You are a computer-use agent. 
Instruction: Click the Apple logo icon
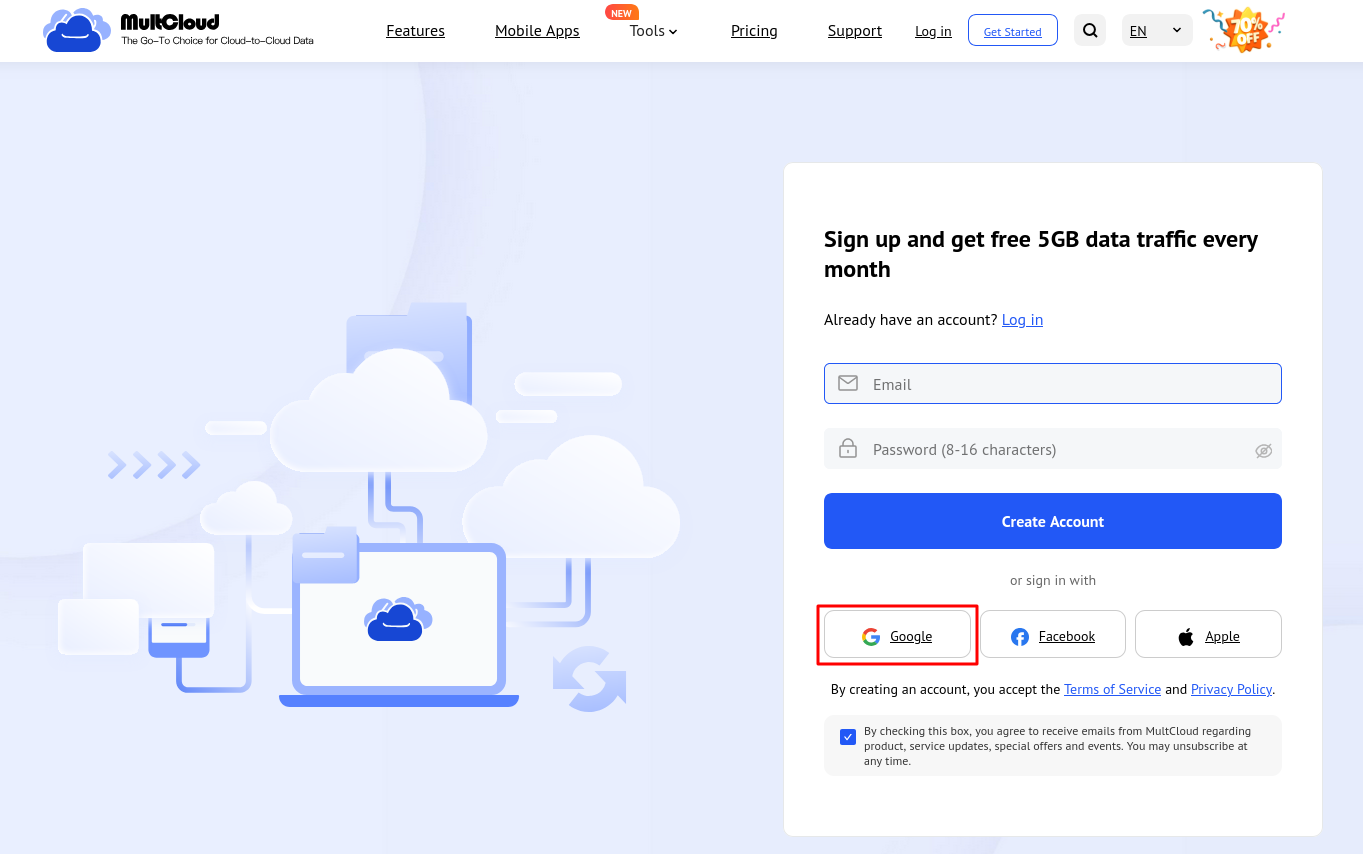tap(1186, 637)
